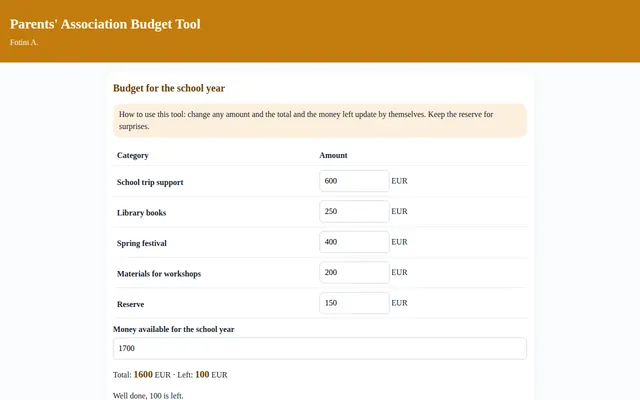Click the name 'Fotini A.' in header
The width and height of the screenshot is (640, 400).
coord(24,42)
